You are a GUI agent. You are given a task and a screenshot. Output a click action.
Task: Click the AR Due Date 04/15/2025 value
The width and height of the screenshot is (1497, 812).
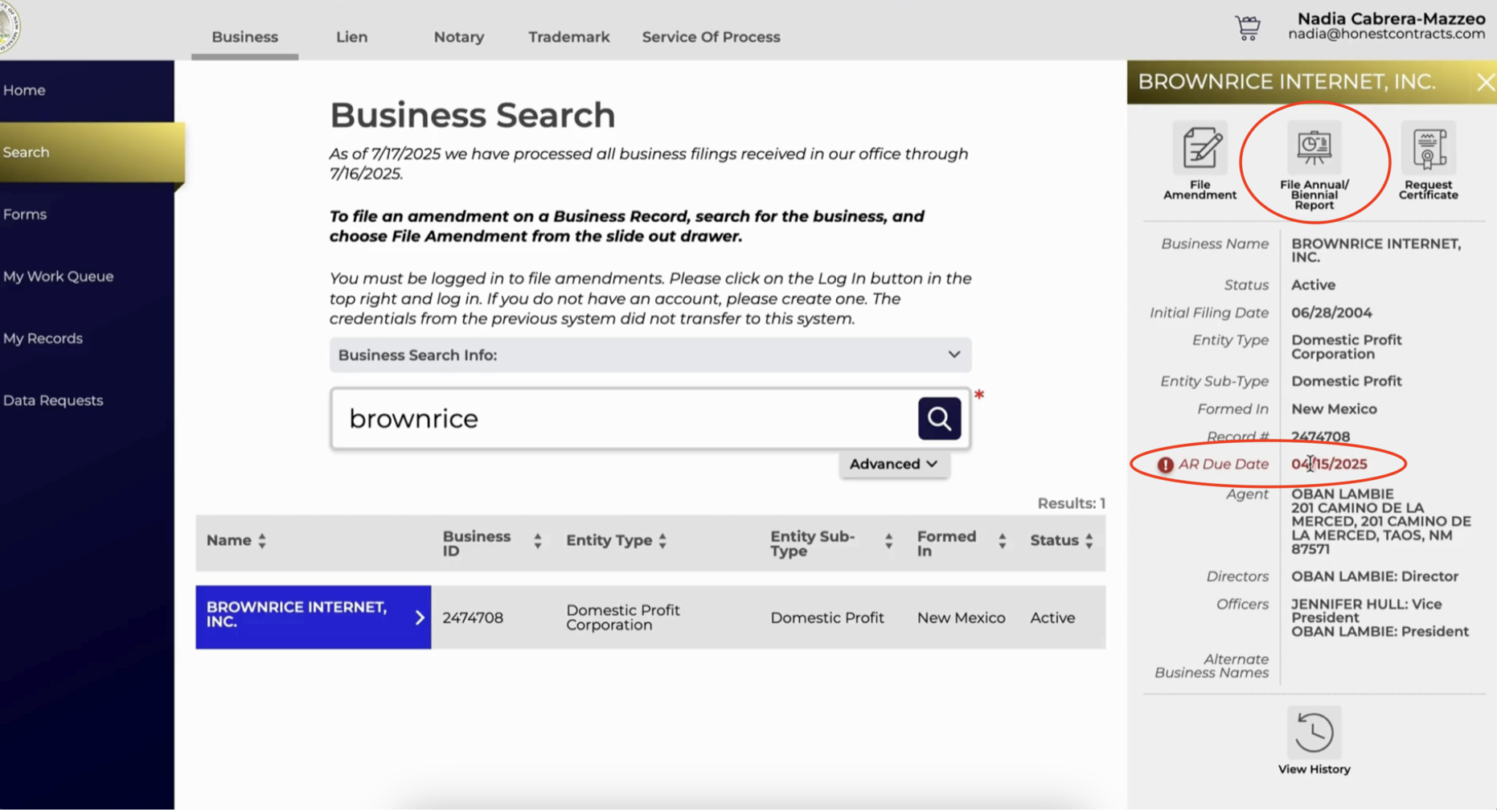coord(1329,464)
